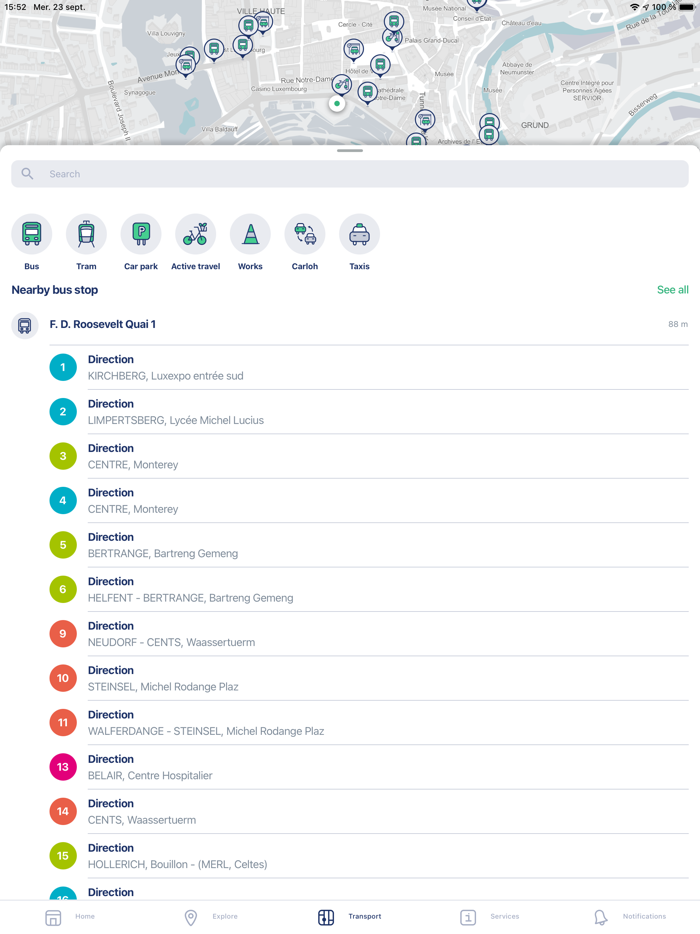Open direction BELAIR, Centre Hospitalier
Screen dimensions: 700x934
click(x=369, y=767)
